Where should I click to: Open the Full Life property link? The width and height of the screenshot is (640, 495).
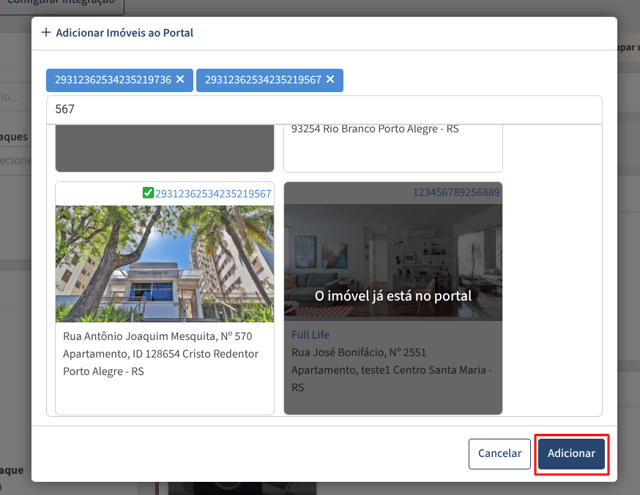(x=310, y=335)
